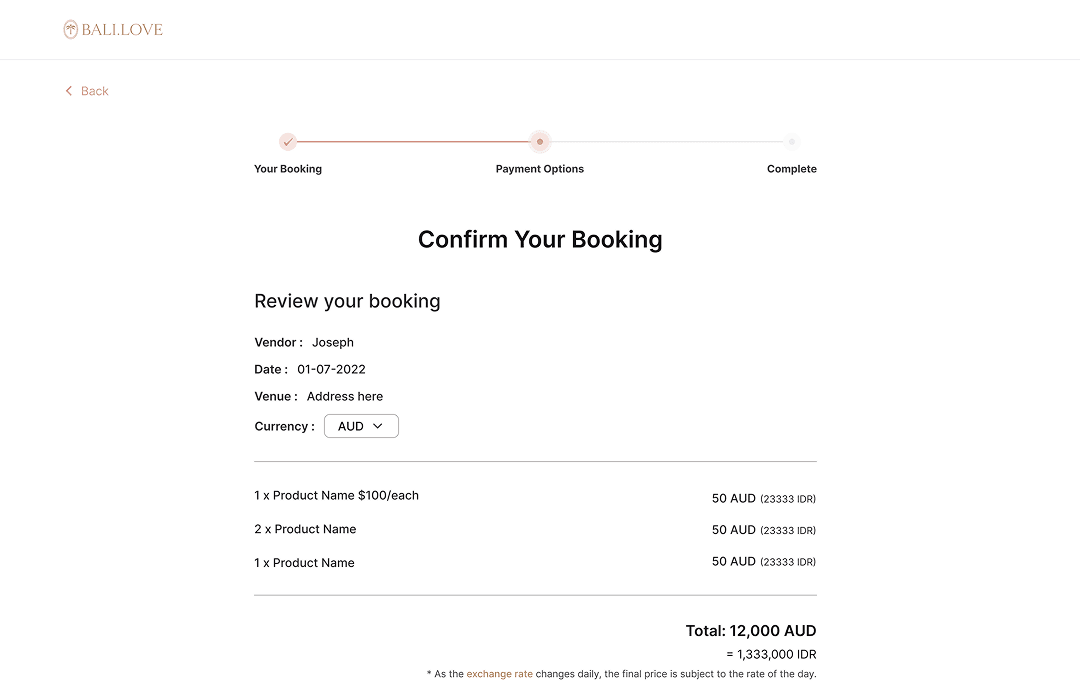Screen dimensions: 1080x700
Task: Open the AUD currency dropdown
Action: pos(360,426)
